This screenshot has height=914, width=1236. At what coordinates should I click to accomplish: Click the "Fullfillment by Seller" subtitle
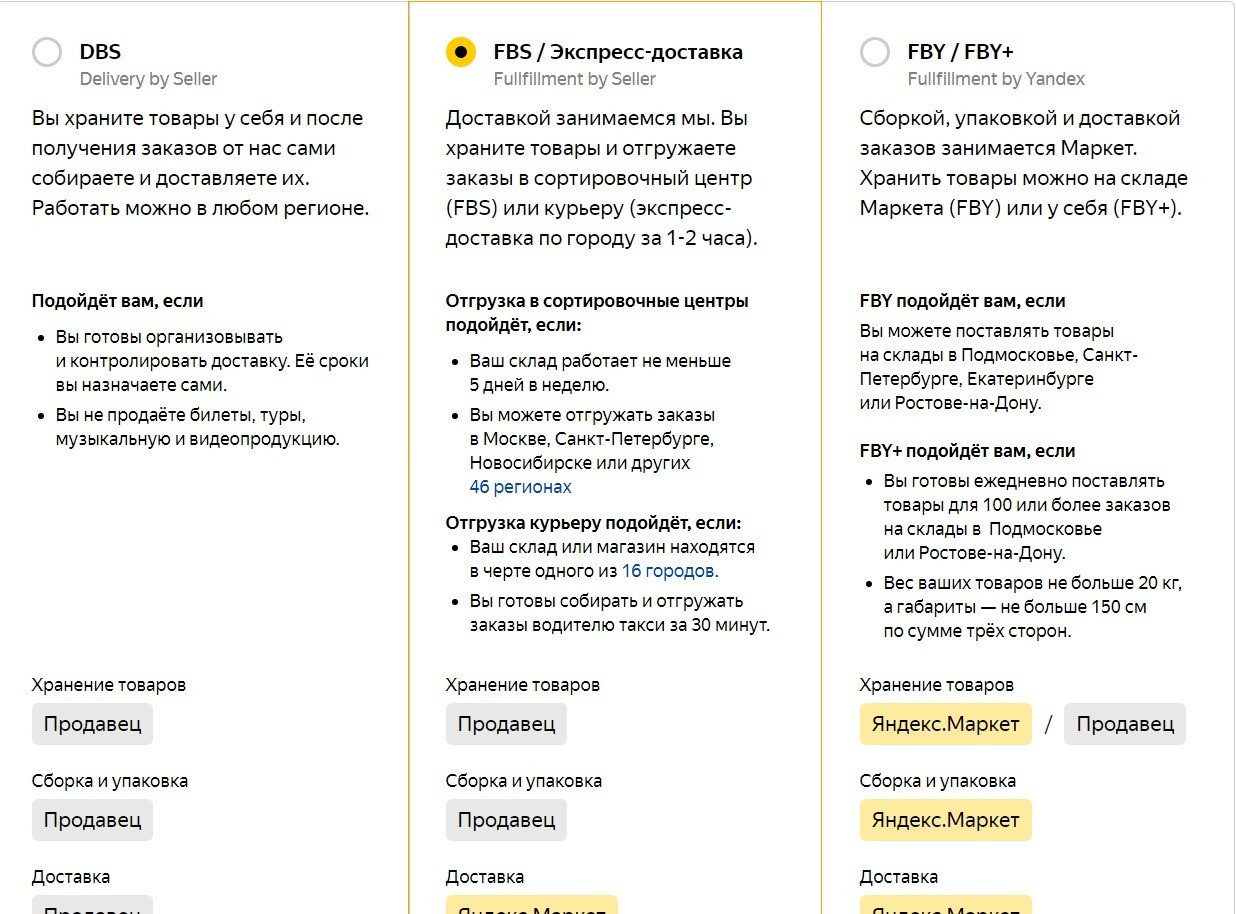pos(575,79)
